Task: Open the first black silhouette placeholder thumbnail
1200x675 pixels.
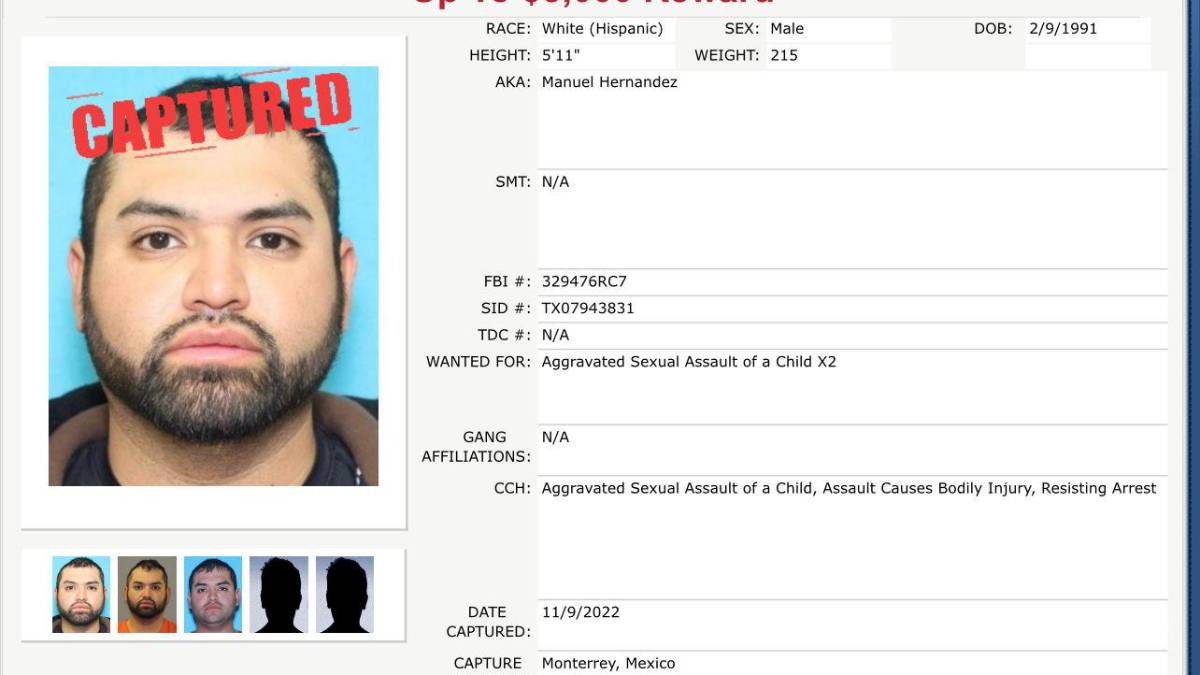Action: pyautogui.click(x=279, y=594)
